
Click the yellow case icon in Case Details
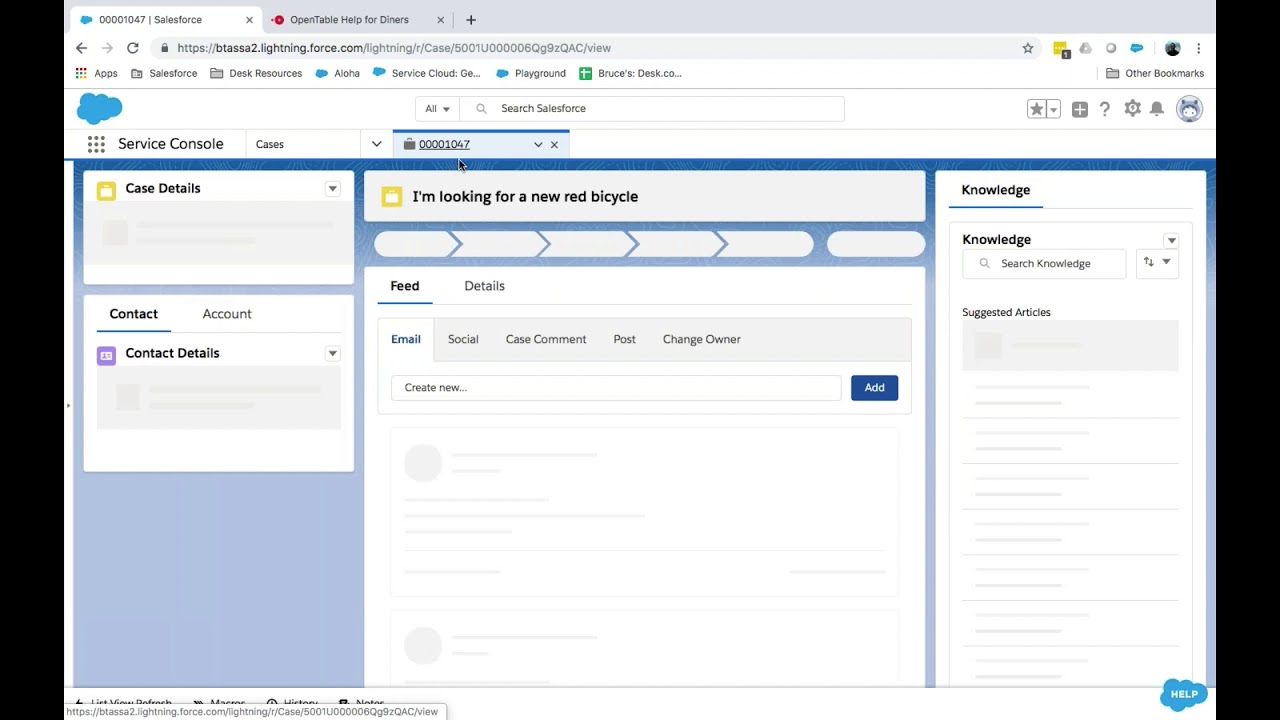[x=106, y=189]
